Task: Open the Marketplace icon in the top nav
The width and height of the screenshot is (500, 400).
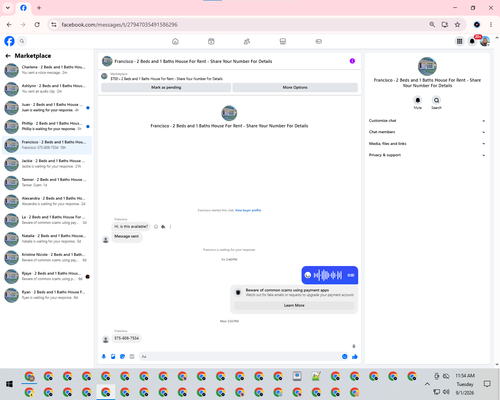Action: pos(283,41)
